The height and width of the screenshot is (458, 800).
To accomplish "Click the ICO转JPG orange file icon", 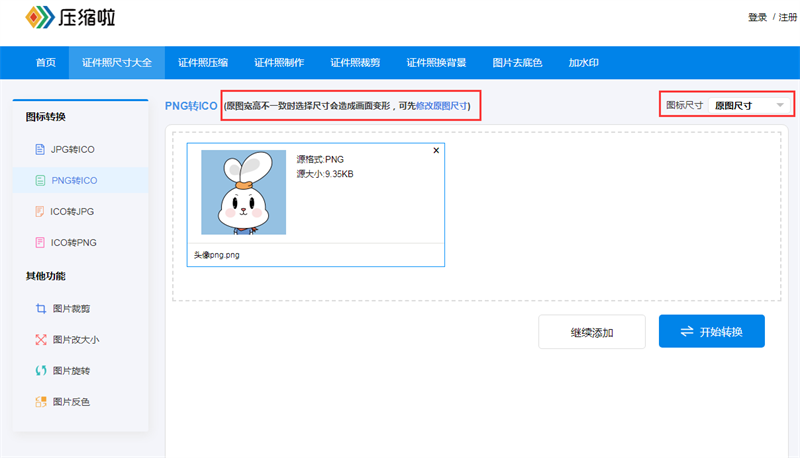I will tap(40, 212).
